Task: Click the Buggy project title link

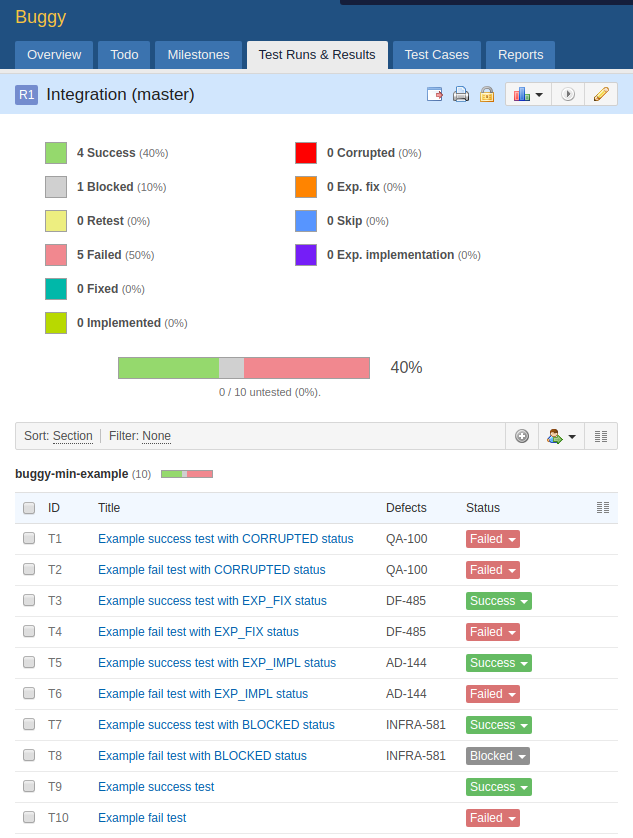Action: (x=41, y=17)
